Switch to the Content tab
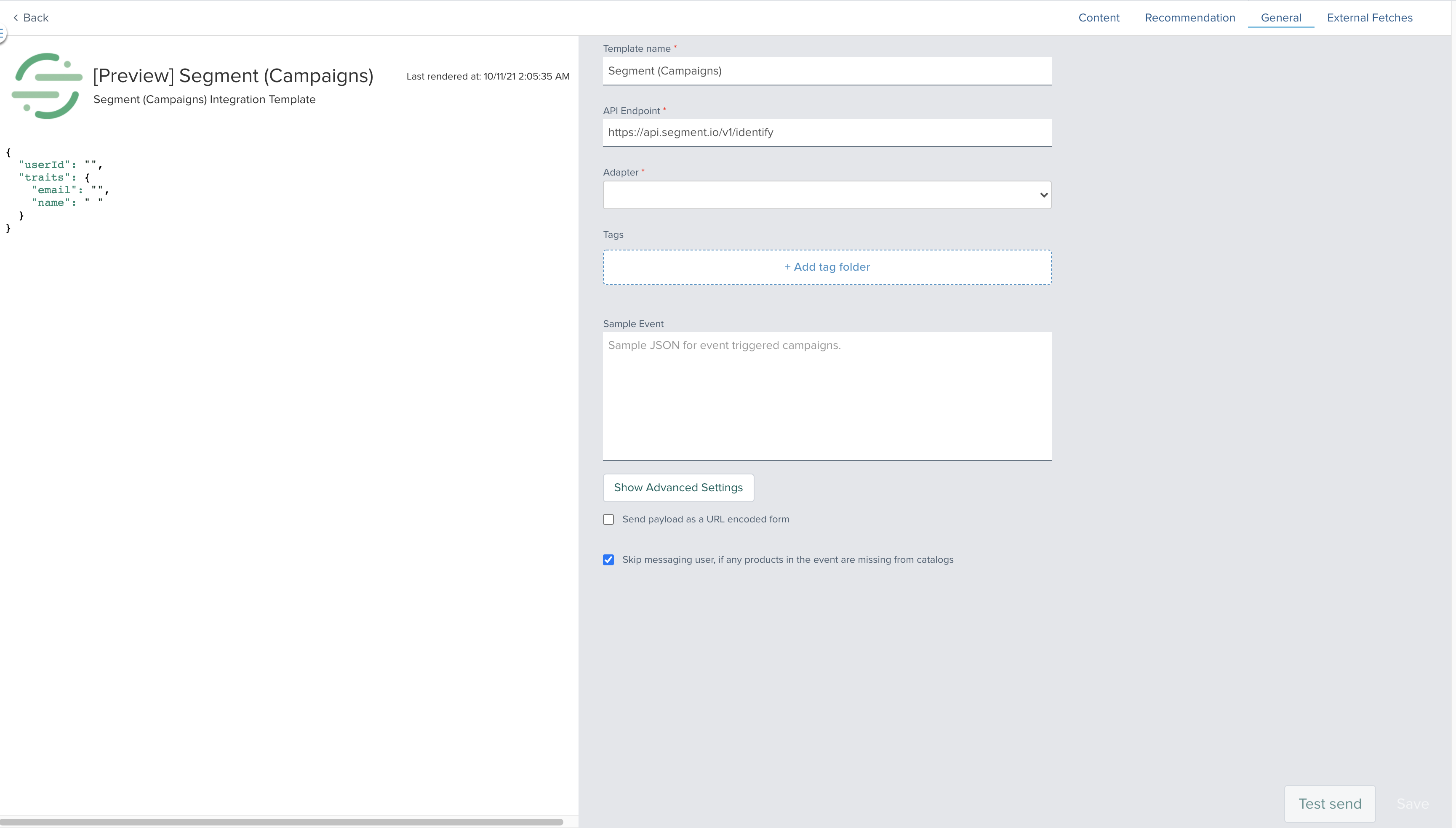 click(x=1098, y=18)
